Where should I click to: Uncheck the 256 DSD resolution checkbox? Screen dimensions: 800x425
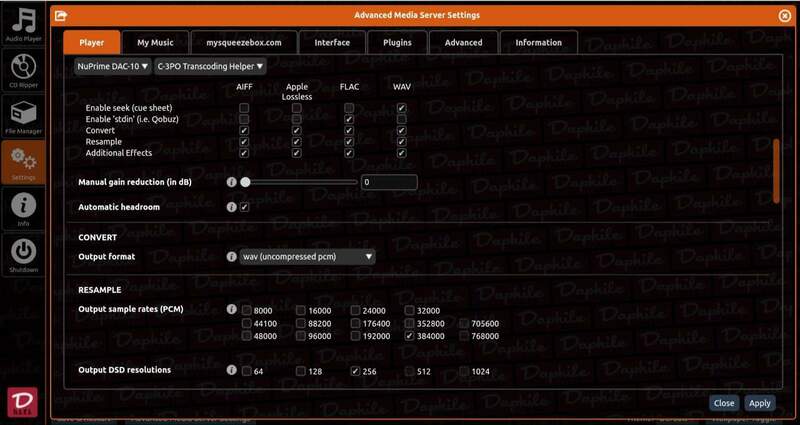pyautogui.click(x=355, y=371)
